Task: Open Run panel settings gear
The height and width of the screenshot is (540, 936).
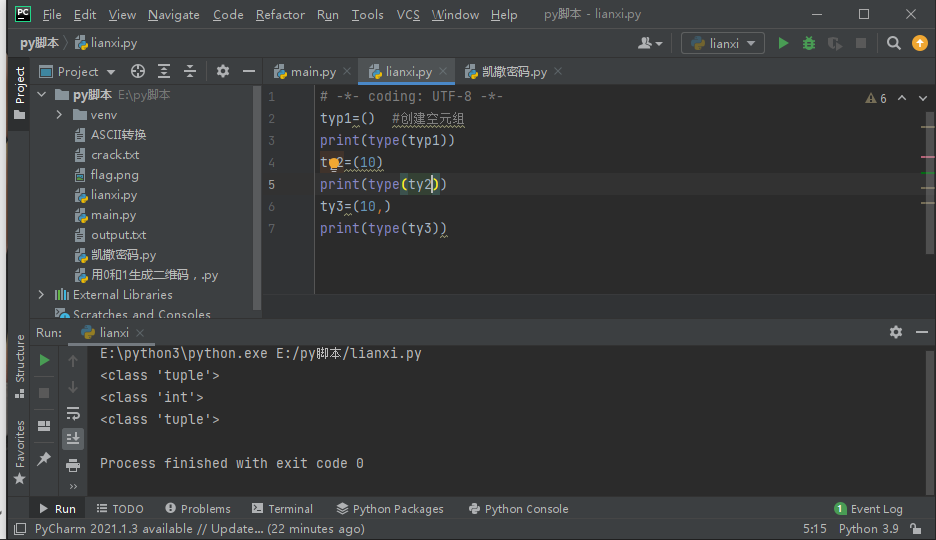Action: [895, 332]
